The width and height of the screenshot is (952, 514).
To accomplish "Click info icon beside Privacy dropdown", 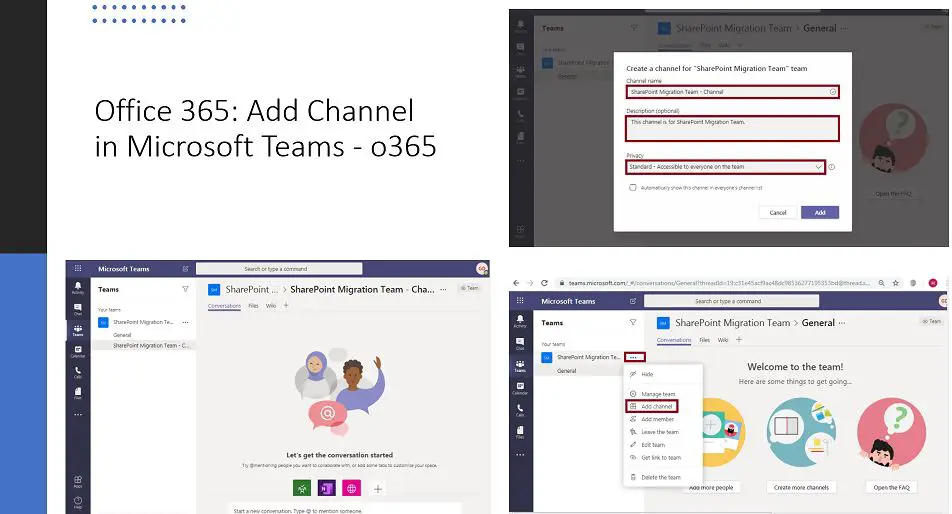I will click(x=832, y=167).
